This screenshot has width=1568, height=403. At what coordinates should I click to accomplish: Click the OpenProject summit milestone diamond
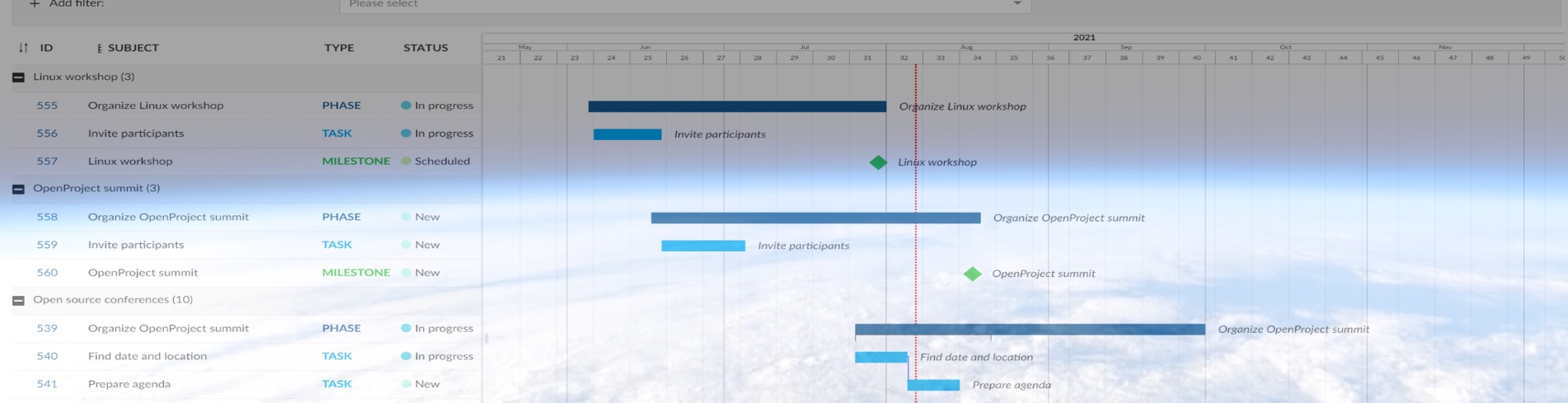(972, 274)
